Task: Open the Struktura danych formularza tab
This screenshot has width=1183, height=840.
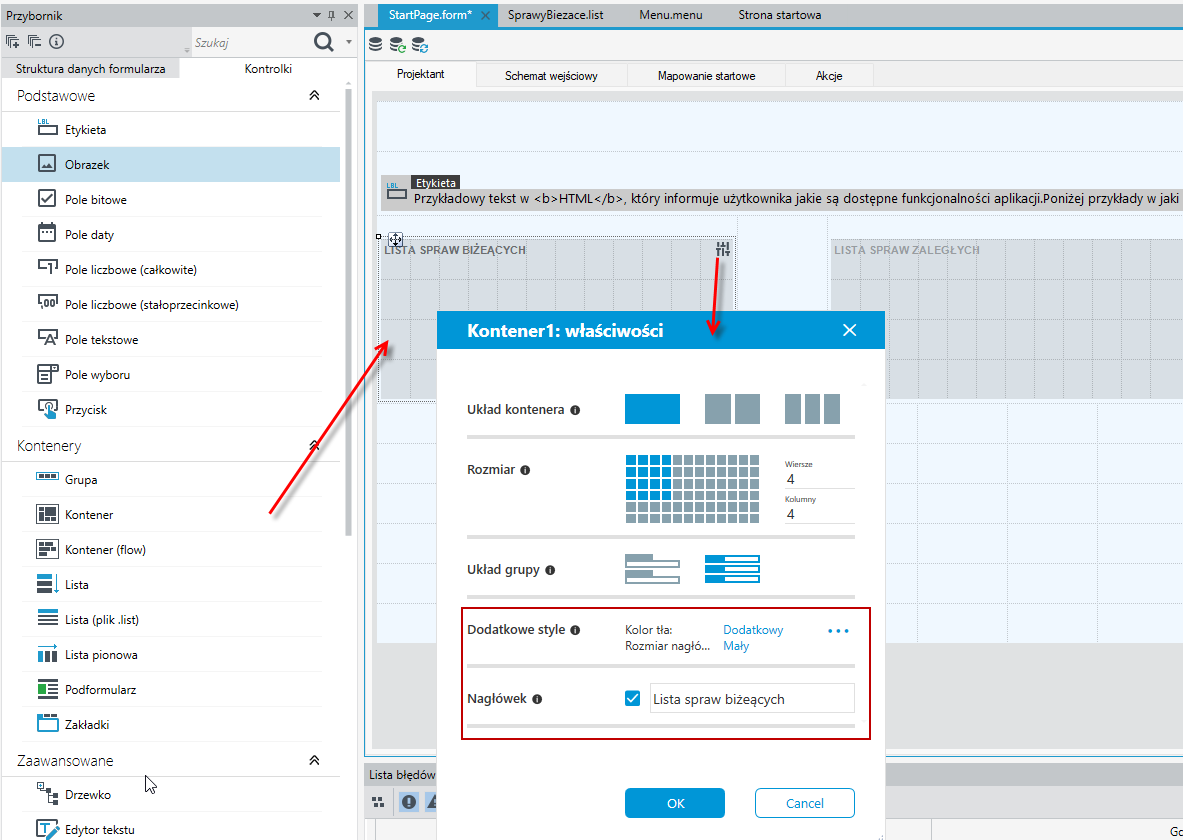Action: [x=91, y=69]
